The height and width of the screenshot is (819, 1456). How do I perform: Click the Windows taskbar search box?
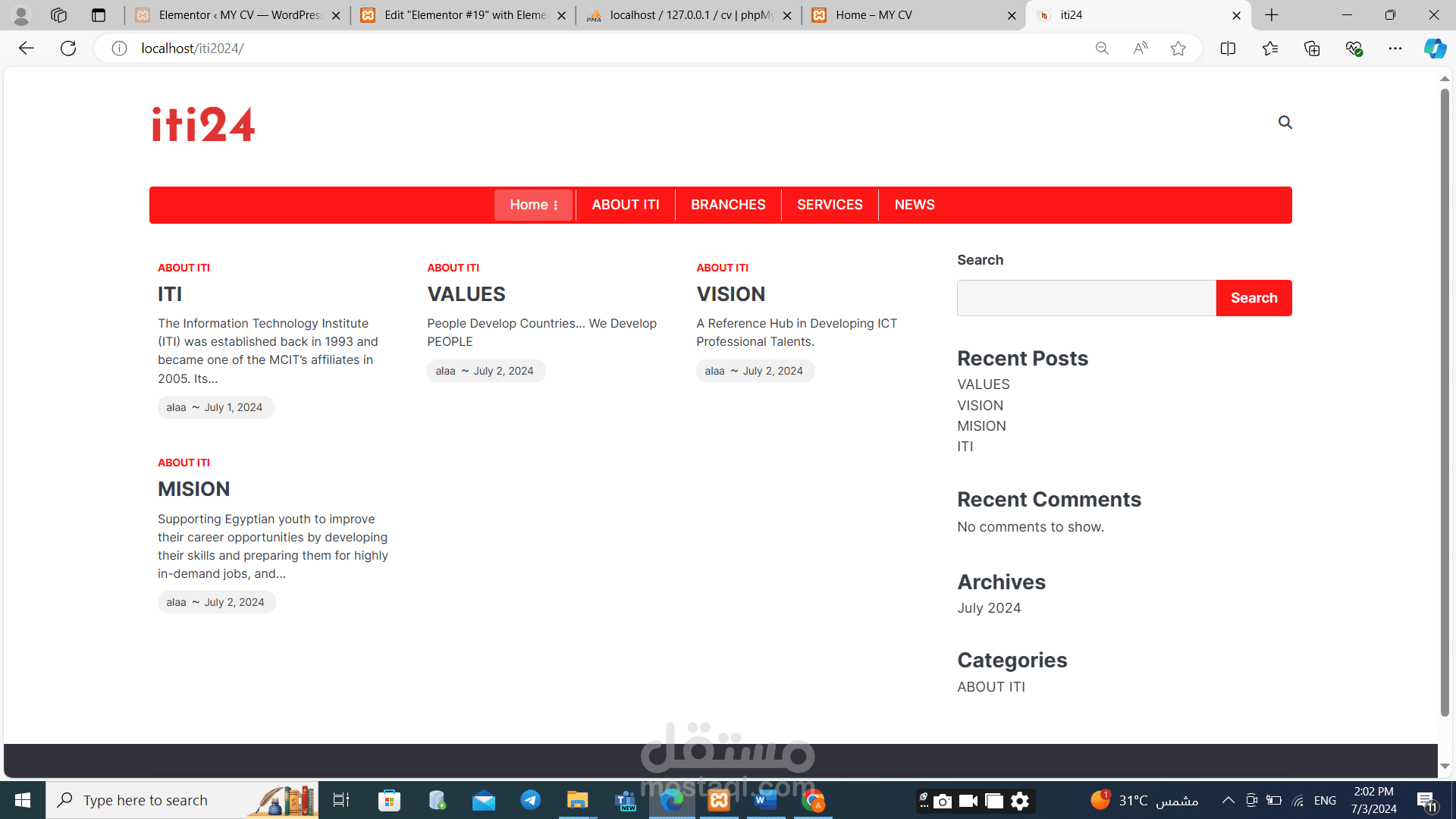(182, 800)
